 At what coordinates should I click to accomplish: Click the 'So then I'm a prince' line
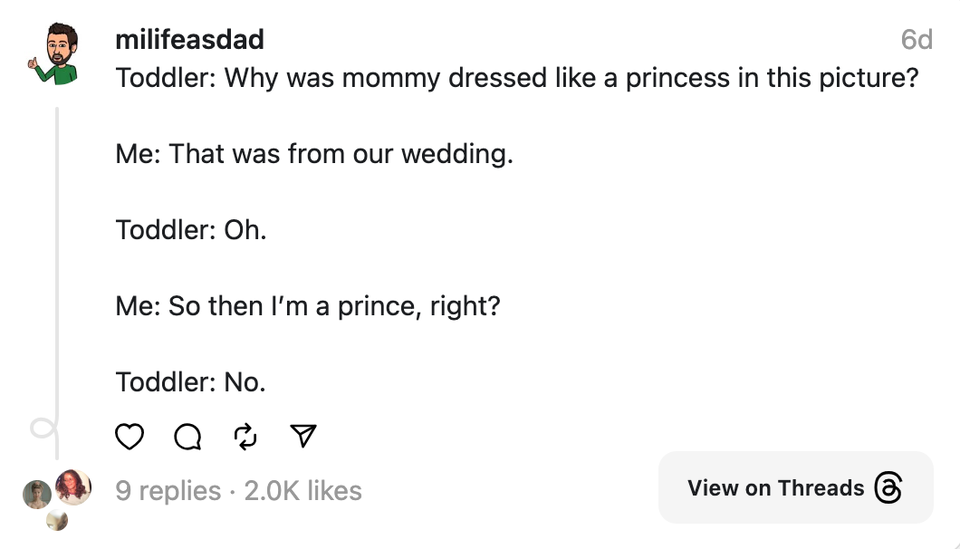[307, 305]
